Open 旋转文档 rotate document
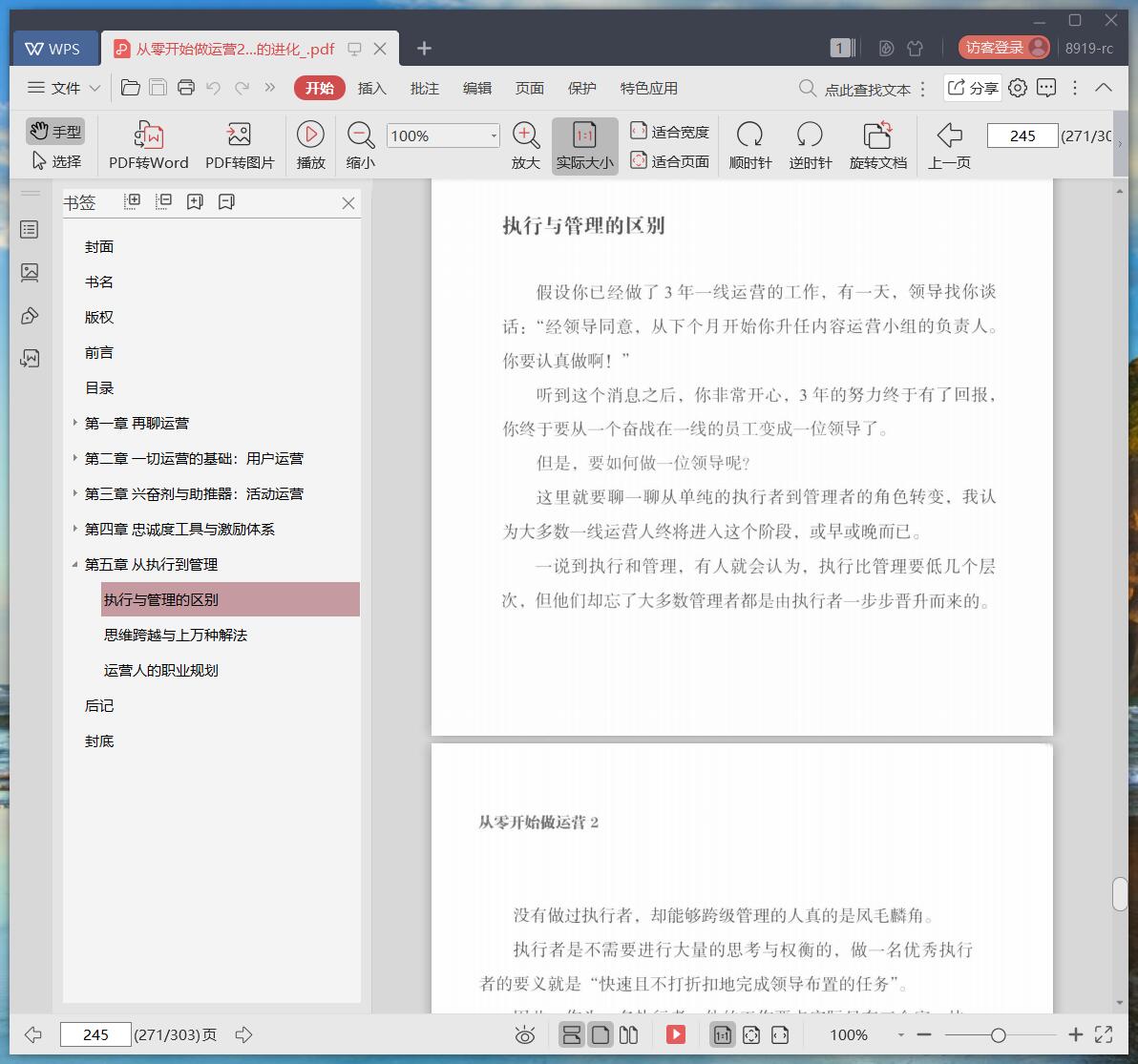1138x1064 pixels. coord(877,146)
